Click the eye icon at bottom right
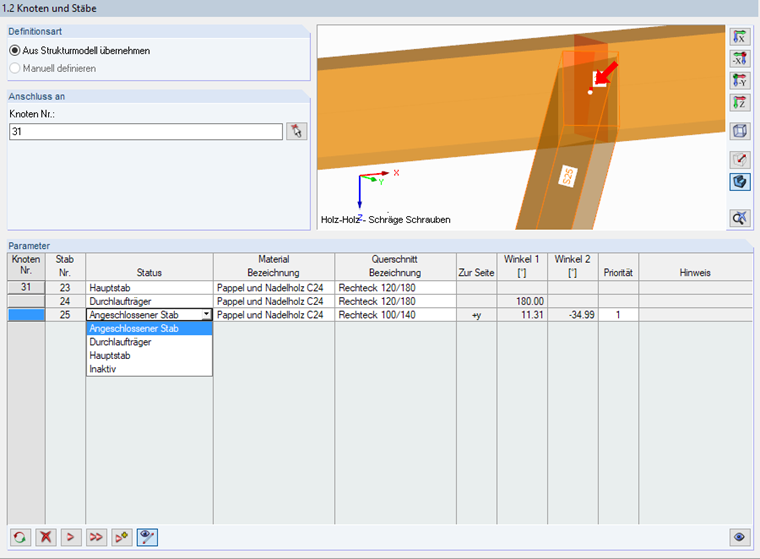Image resolution: width=760 pixels, height=559 pixels. (x=740, y=537)
